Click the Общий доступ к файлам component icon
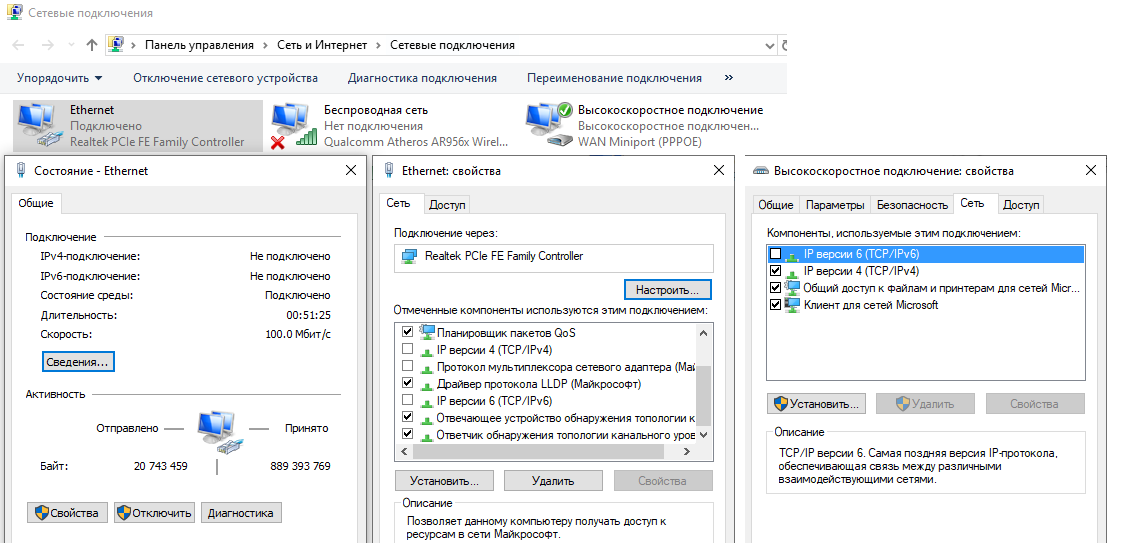Screen dimensions: 1126x543 click(x=793, y=288)
